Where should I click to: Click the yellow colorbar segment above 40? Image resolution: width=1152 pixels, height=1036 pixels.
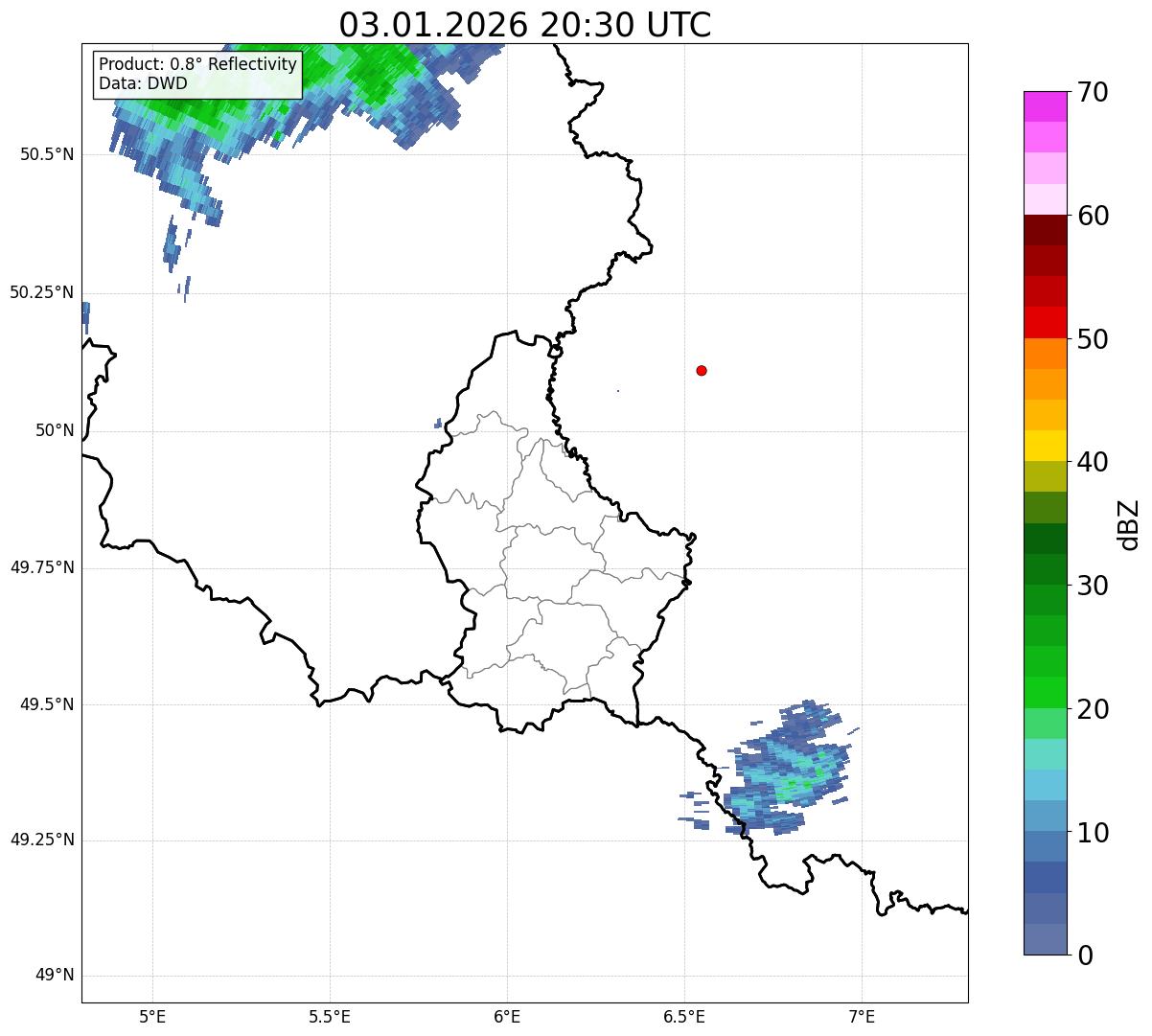(x=1046, y=446)
